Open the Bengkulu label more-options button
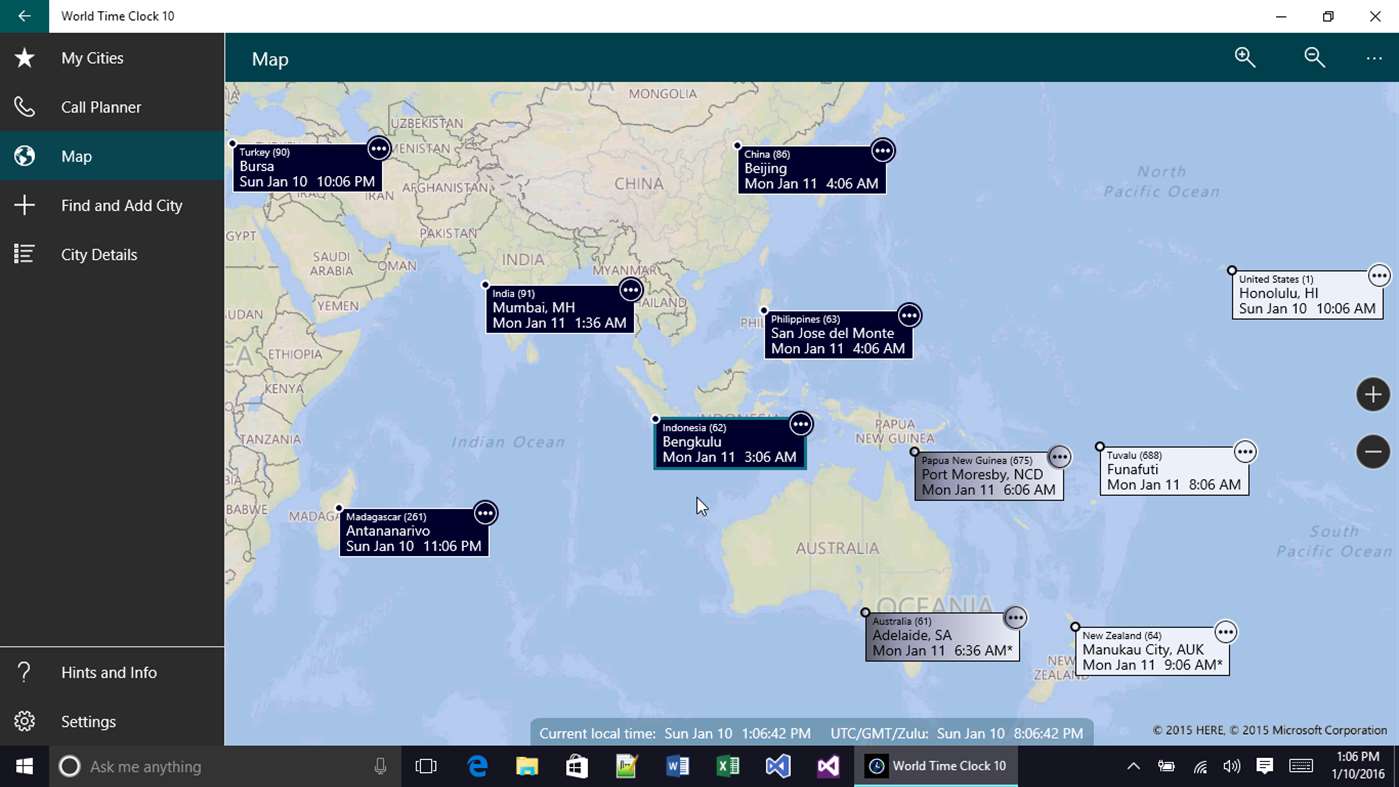Screen dimensions: 1399x787 800,424
